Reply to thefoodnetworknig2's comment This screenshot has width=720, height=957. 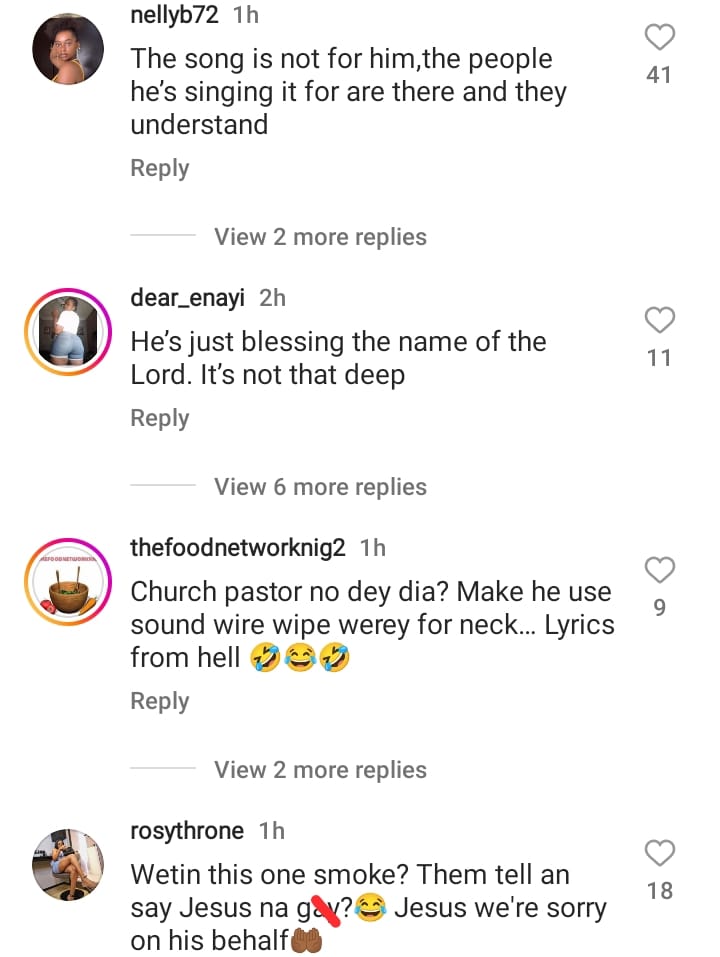point(160,701)
